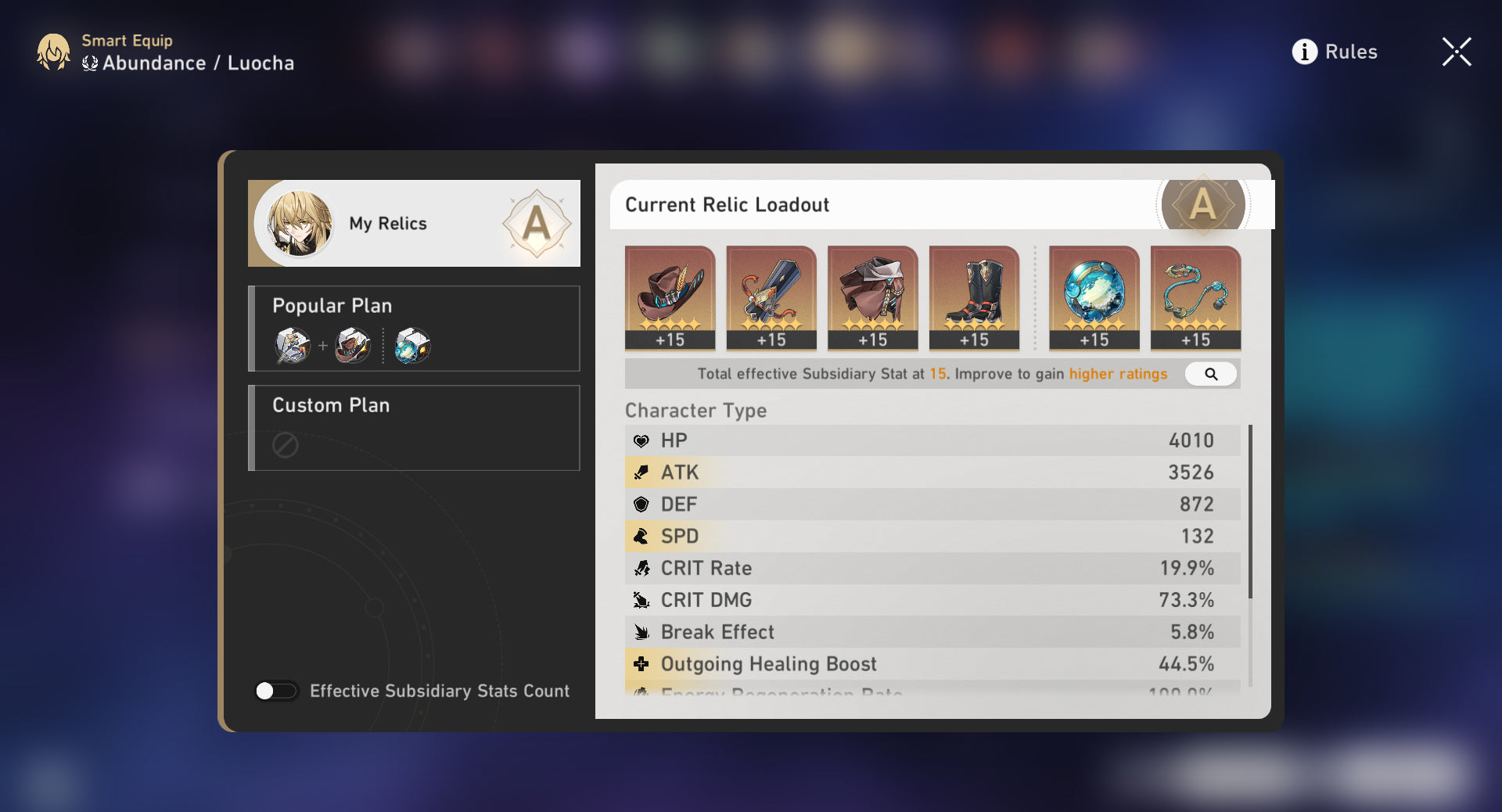Screen dimensions: 1502x812
Task: Select the SPD stat row
Action: (932, 537)
